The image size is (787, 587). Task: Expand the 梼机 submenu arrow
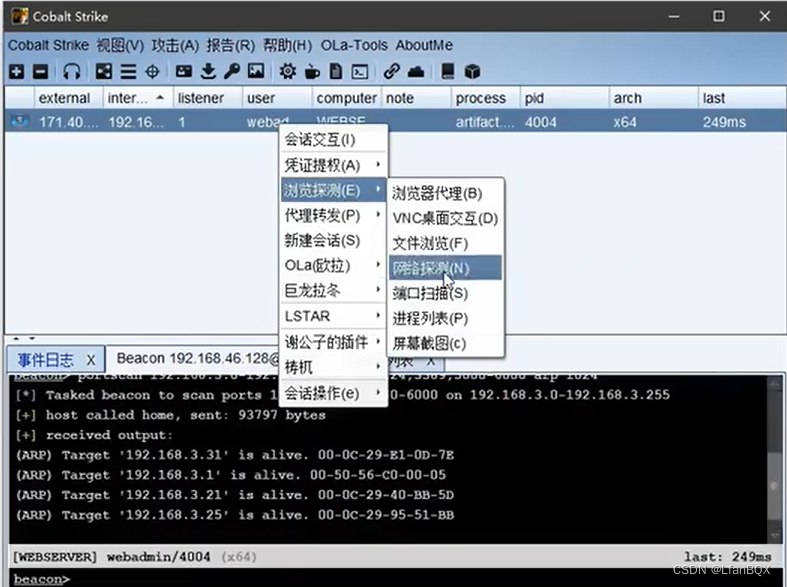point(378,367)
